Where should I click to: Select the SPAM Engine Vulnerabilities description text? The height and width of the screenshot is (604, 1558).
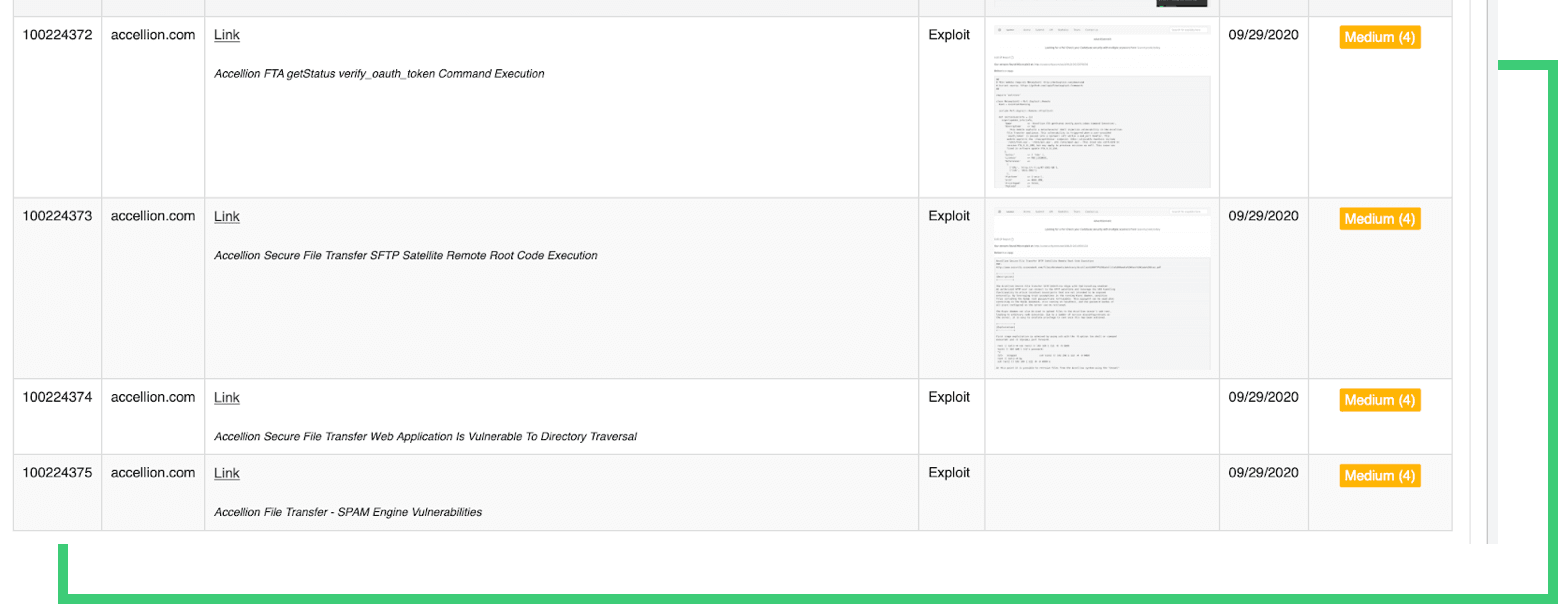tap(347, 512)
